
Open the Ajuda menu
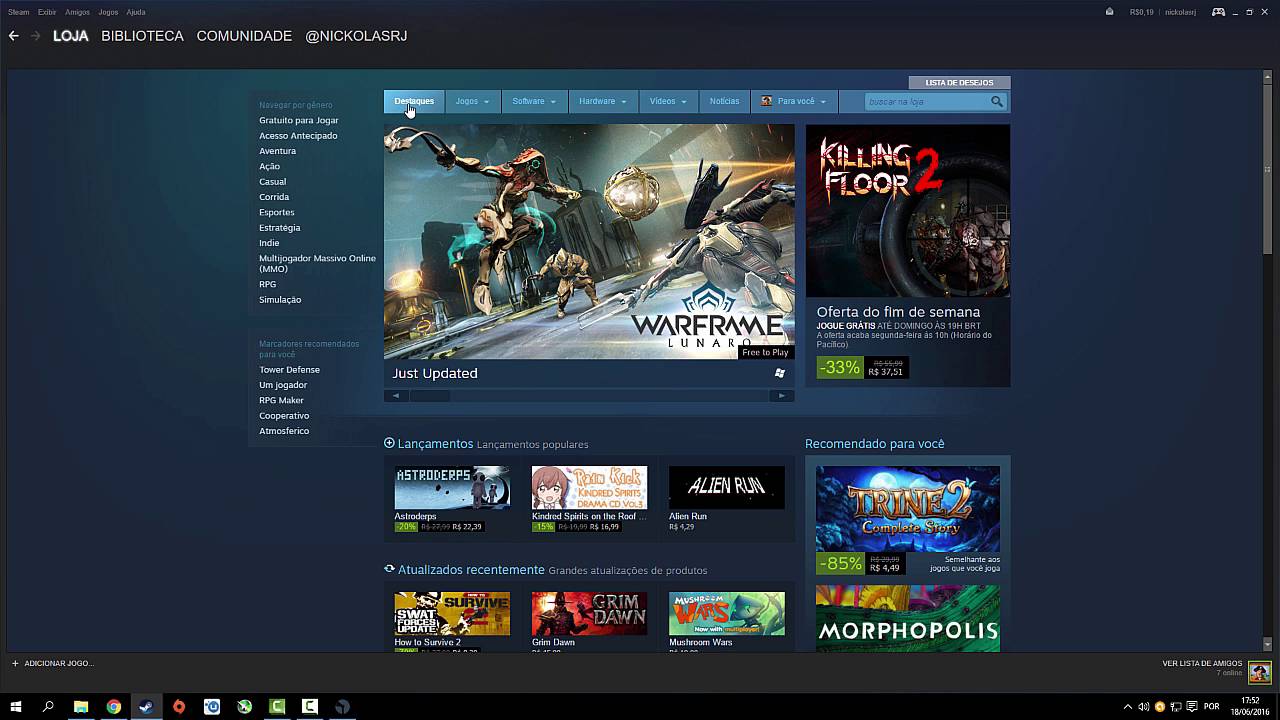[136, 12]
